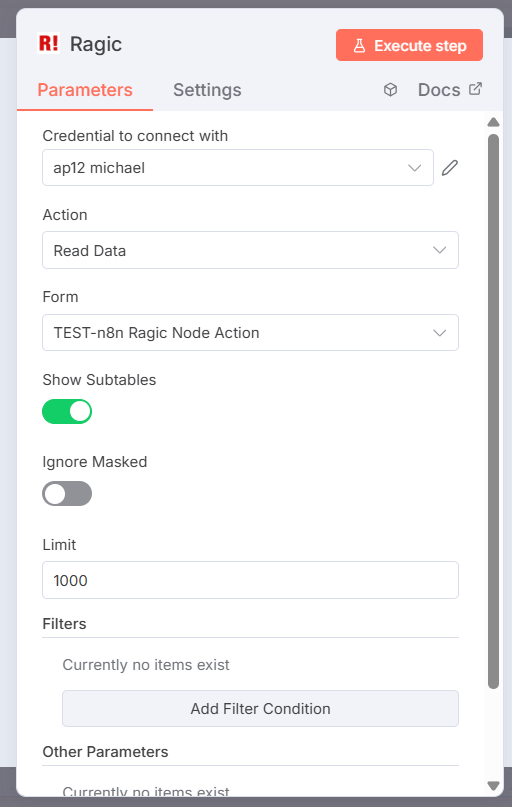Click the external link icon after Docs
Image resolution: width=512 pixels, height=807 pixels.
point(475,89)
